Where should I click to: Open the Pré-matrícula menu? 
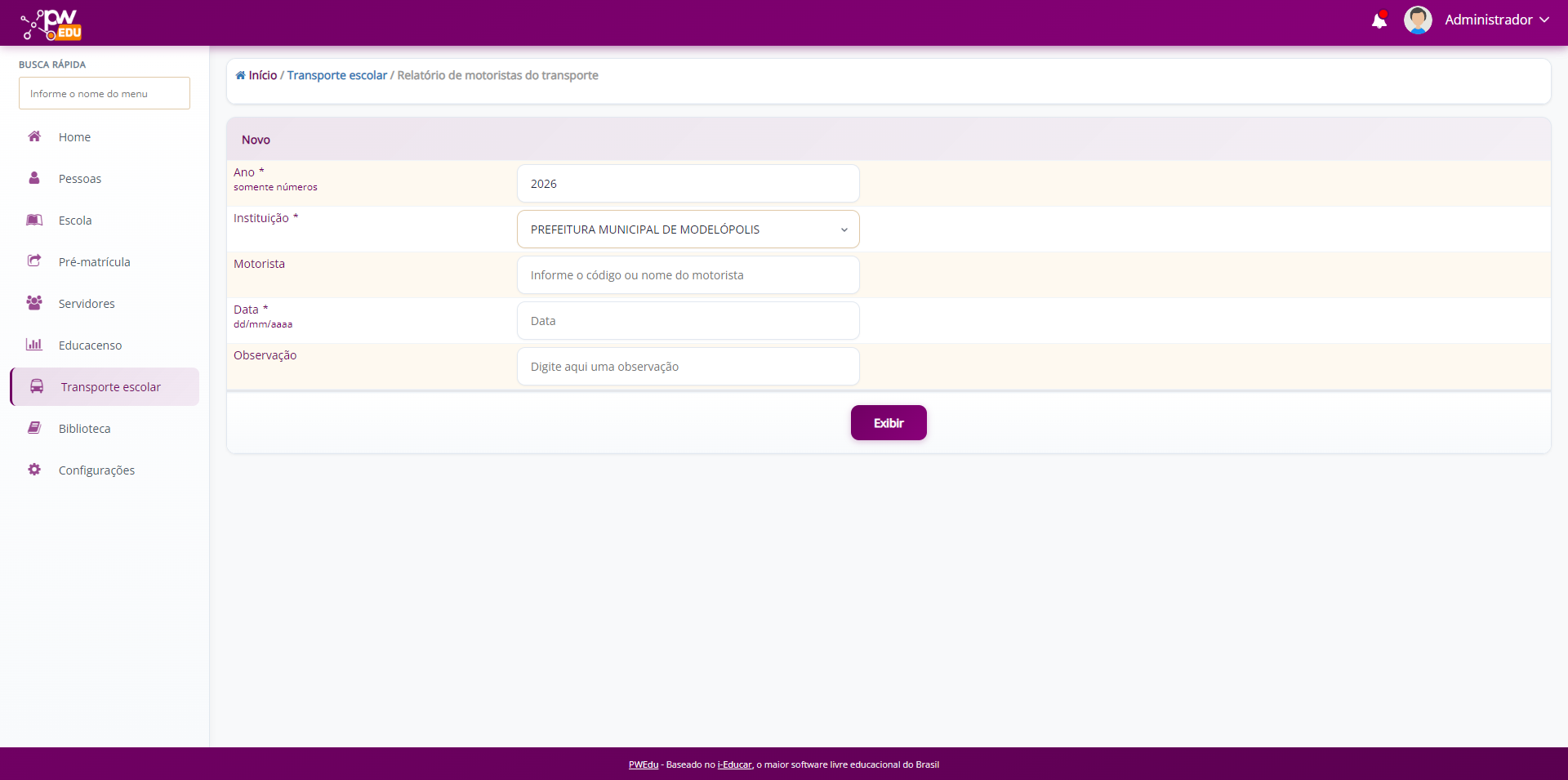click(94, 262)
